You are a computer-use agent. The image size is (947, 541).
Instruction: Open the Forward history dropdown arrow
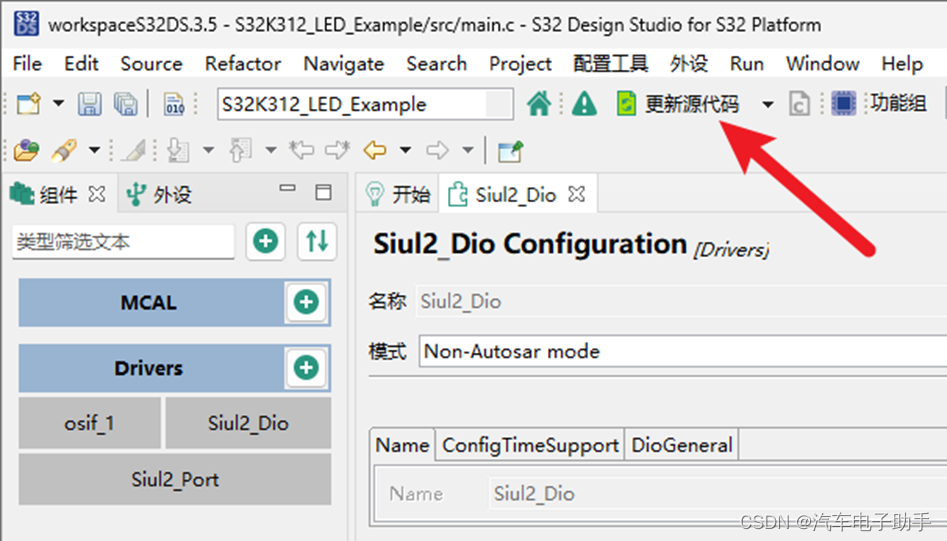[x=468, y=150]
